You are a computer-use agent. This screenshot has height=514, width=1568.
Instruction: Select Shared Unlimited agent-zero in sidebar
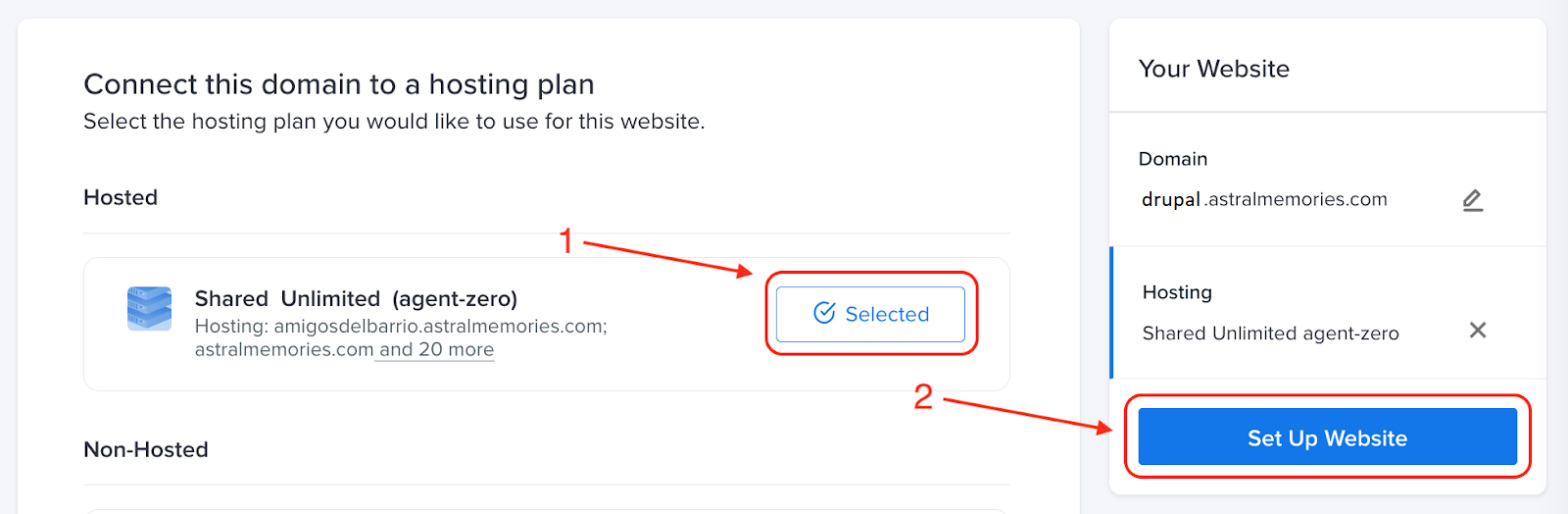[x=1270, y=334]
